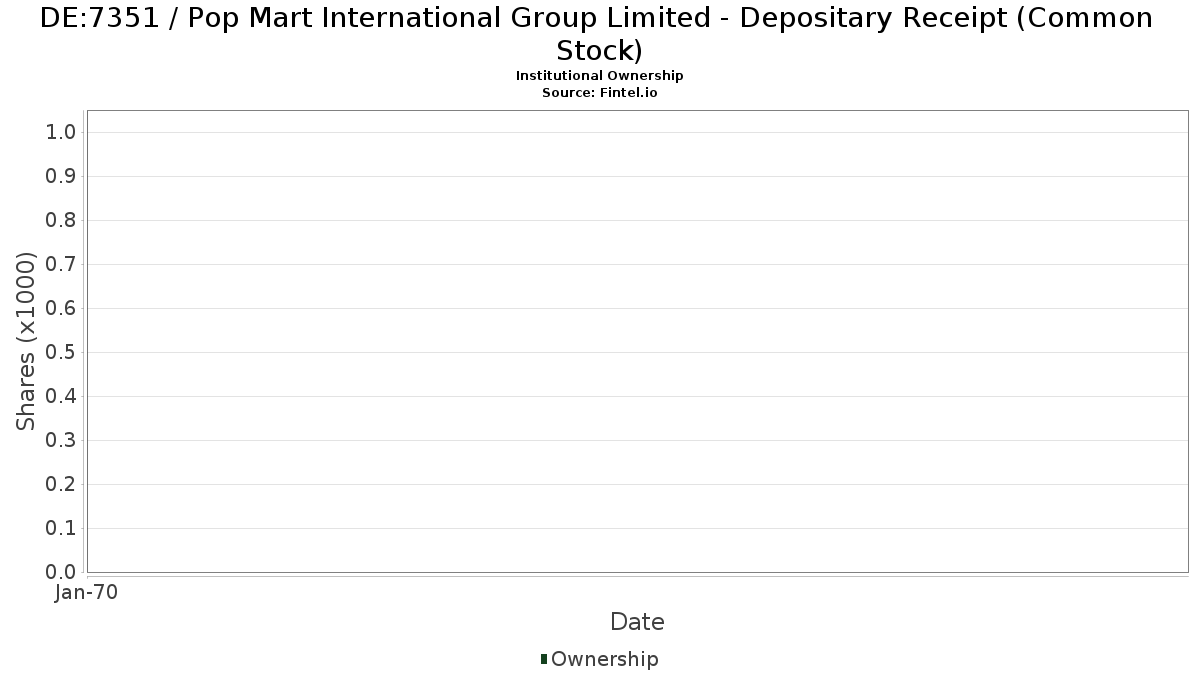The width and height of the screenshot is (1200, 675).
Task: Select the 0.6 y-axis tick label
Action: pyautogui.click(x=61, y=309)
